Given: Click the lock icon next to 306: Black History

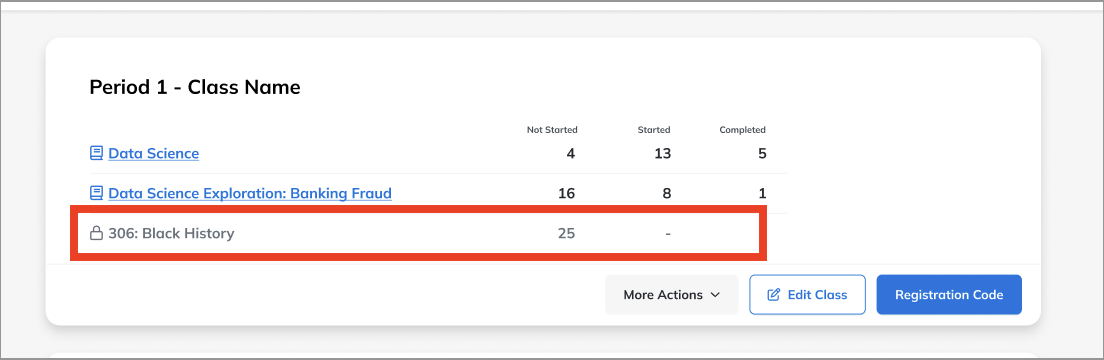Looking at the screenshot, I should click(x=96, y=233).
